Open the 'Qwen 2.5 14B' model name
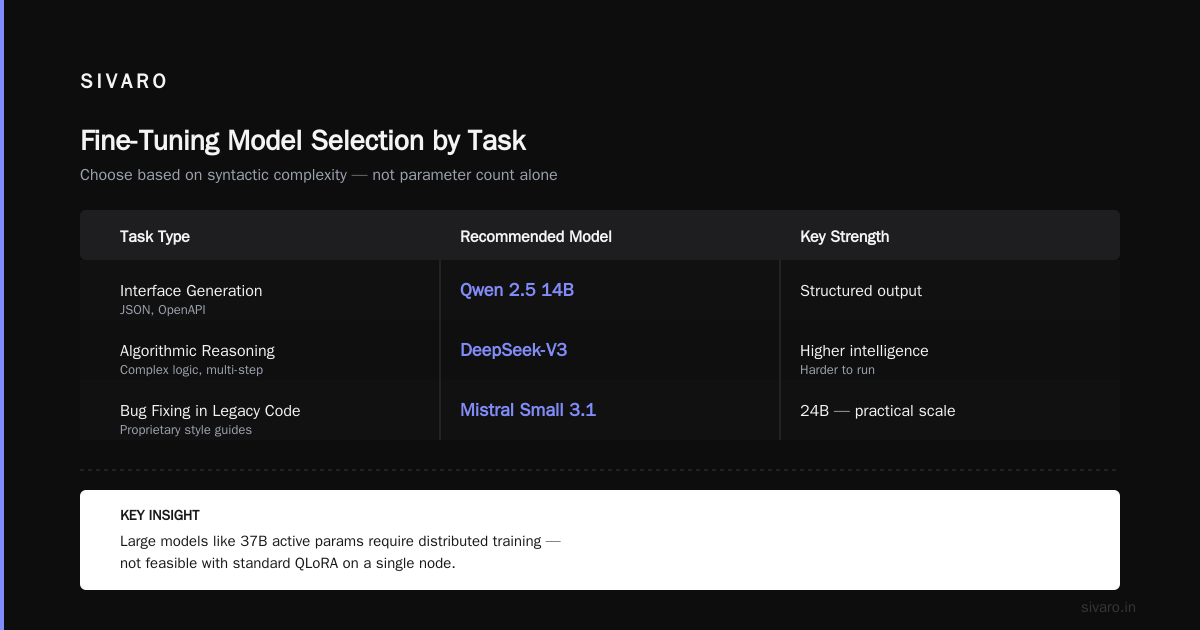The width and height of the screenshot is (1200, 630). click(517, 290)
